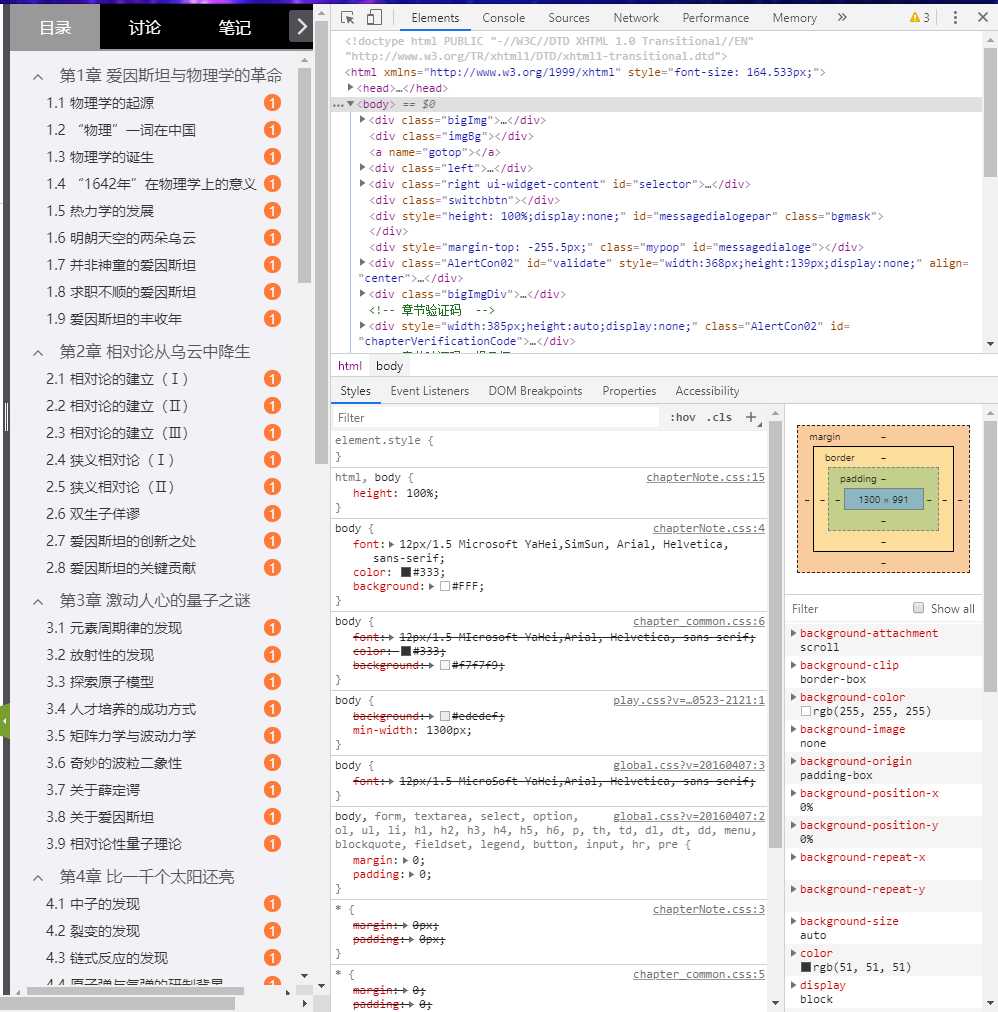Open the Memory tab
998x1012 pixels.
[x=795, y=18]
